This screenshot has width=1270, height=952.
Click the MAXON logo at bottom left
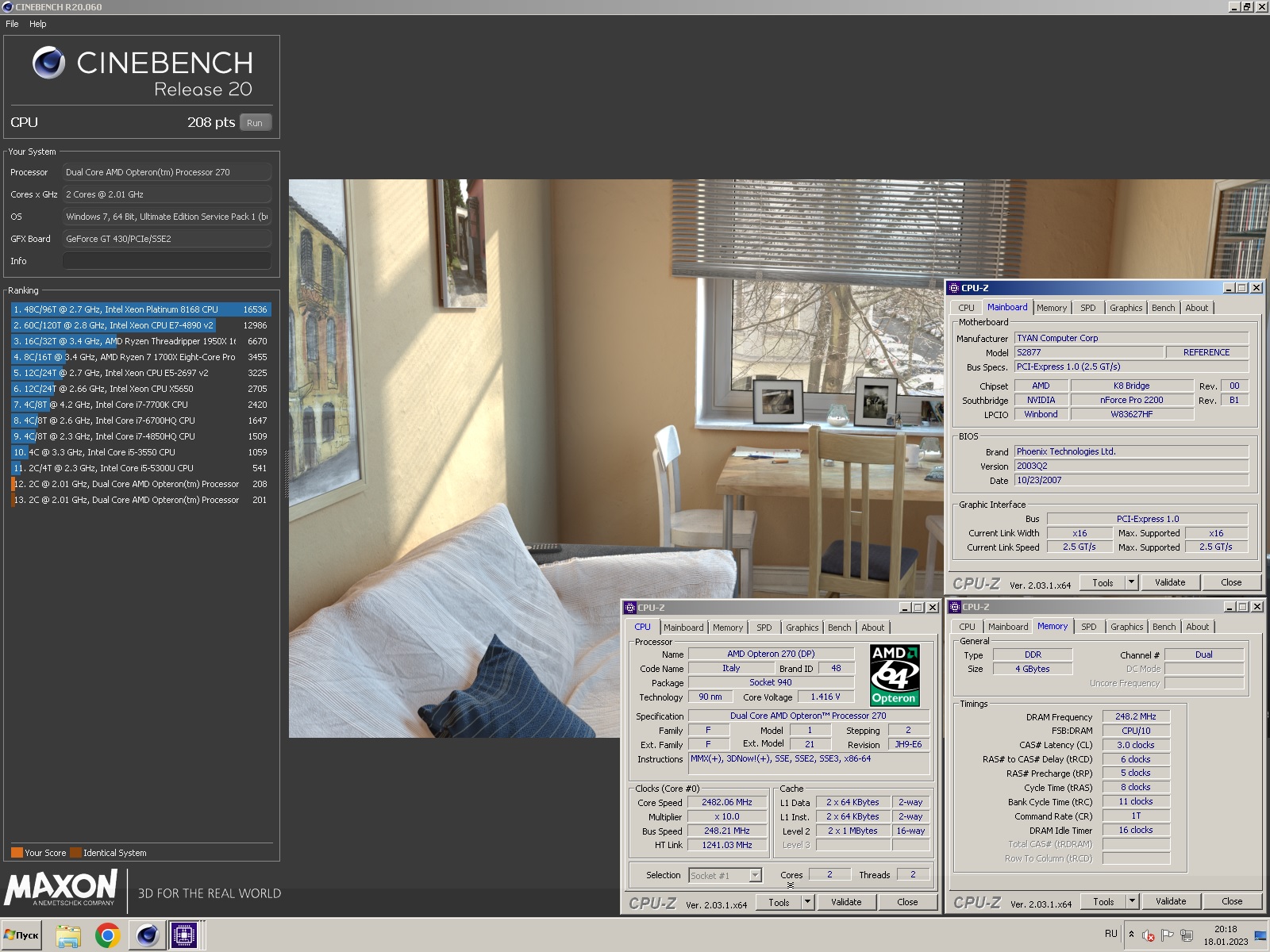[61, 889]
